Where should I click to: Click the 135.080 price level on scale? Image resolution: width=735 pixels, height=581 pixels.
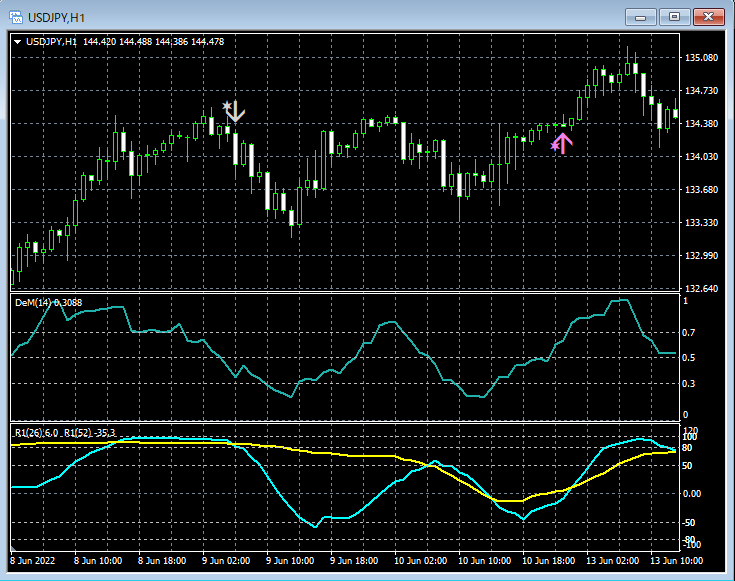pos(700,58)
